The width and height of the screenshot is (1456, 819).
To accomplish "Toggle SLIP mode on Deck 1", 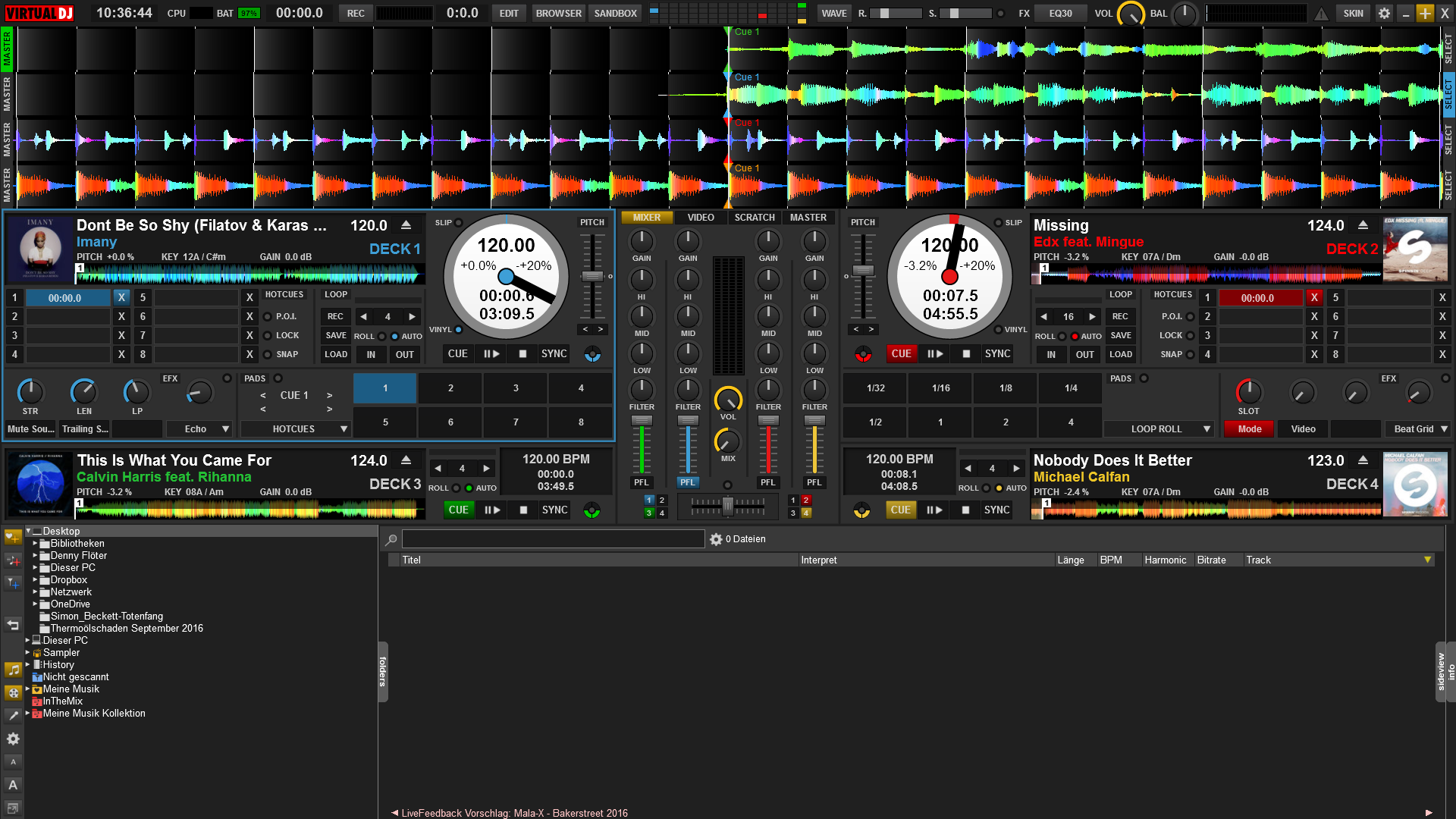I will [x=459, y=223].
